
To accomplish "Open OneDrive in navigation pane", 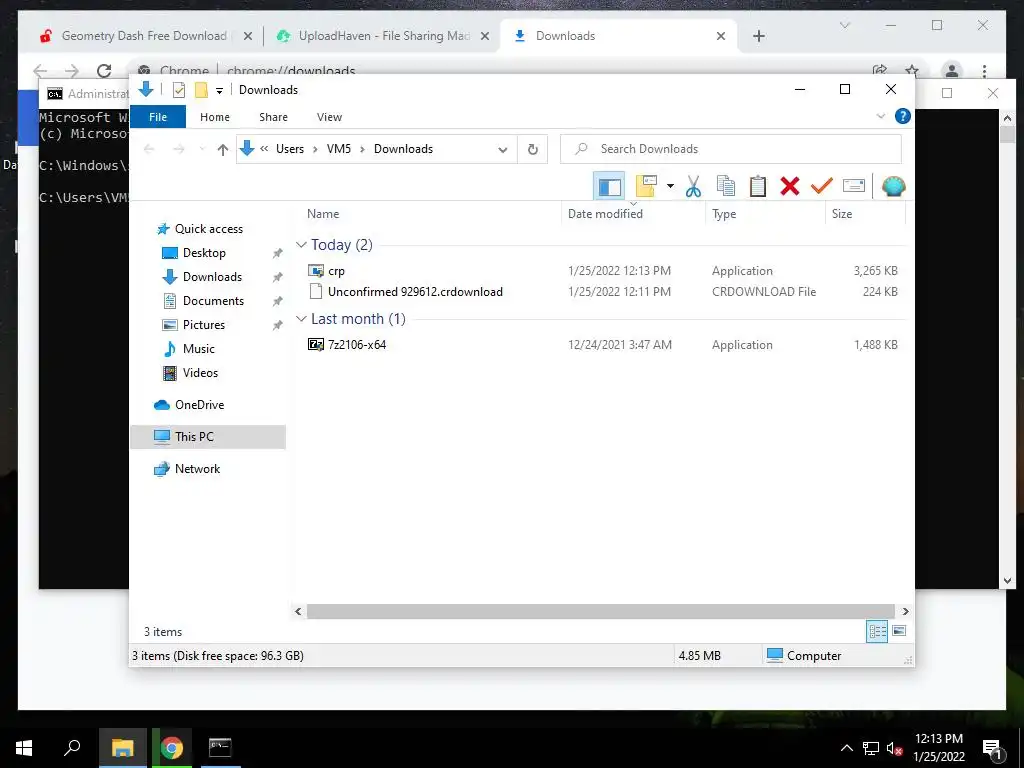I will pos(199,405).
